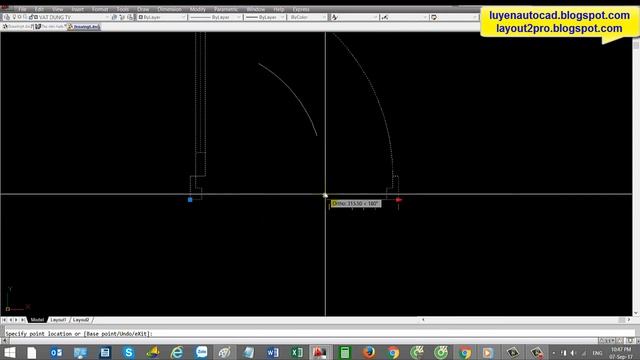The image size is (640, 360).
Task: Open the Dimension menu
Action: coord(169,9)
